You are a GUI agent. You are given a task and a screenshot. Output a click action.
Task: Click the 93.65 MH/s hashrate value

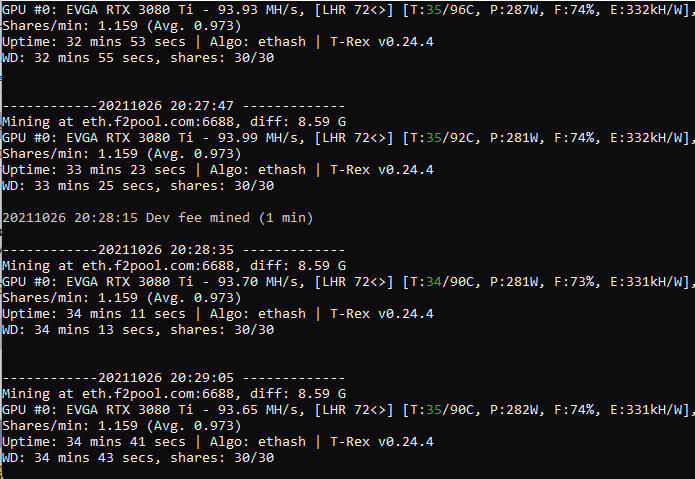tap(261, 410)
